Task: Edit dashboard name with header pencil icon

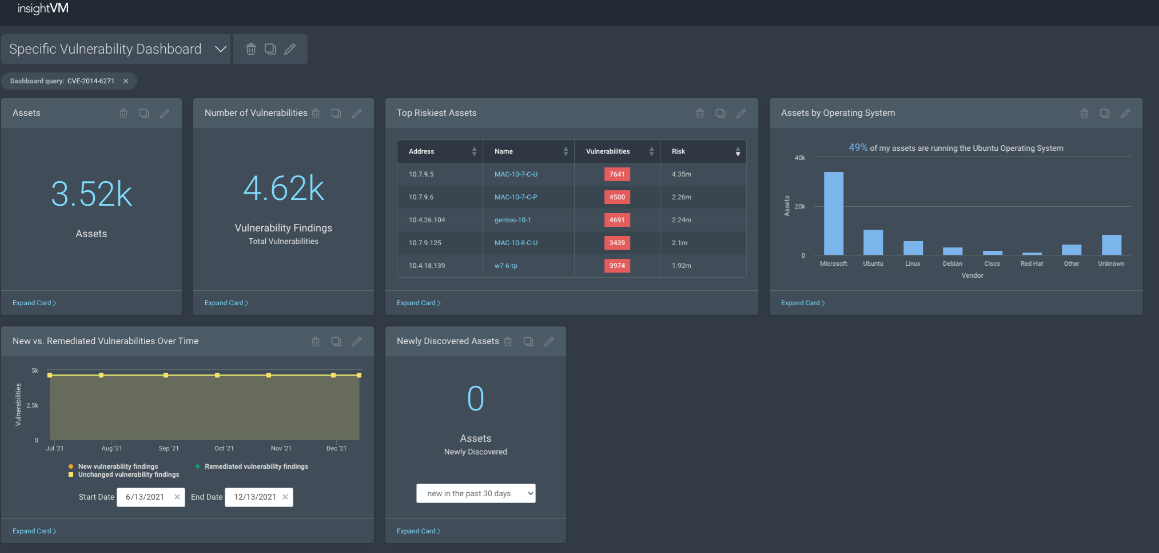Action: click(290, 49)
